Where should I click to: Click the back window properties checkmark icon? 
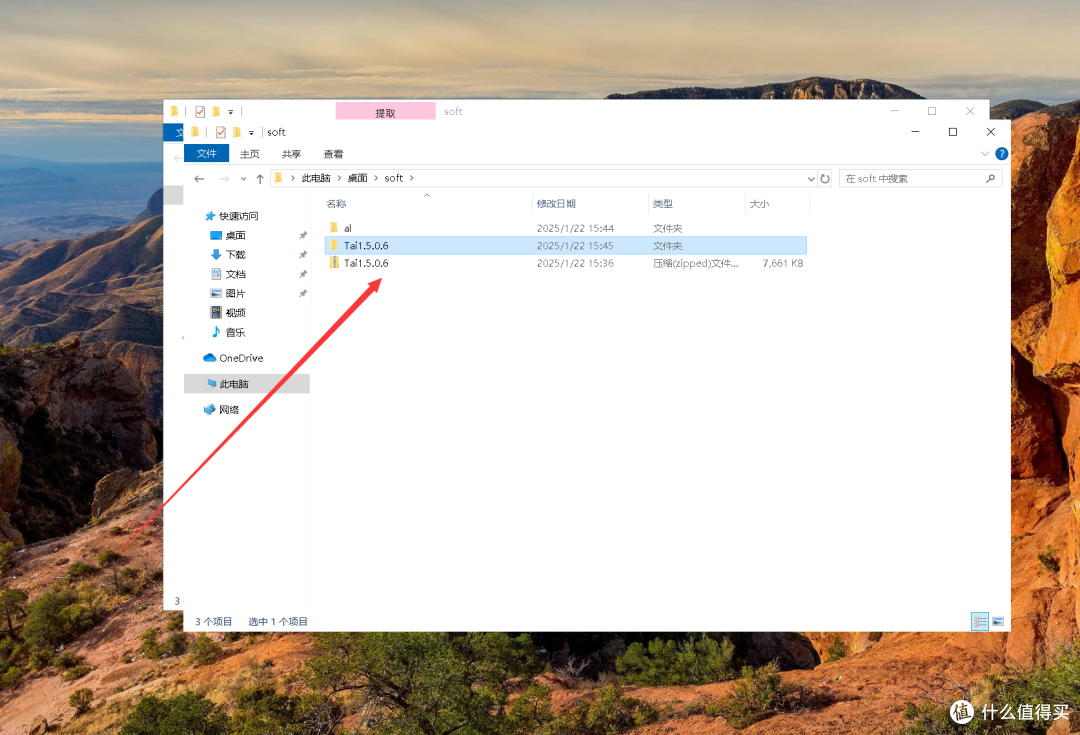coord(200,112)
